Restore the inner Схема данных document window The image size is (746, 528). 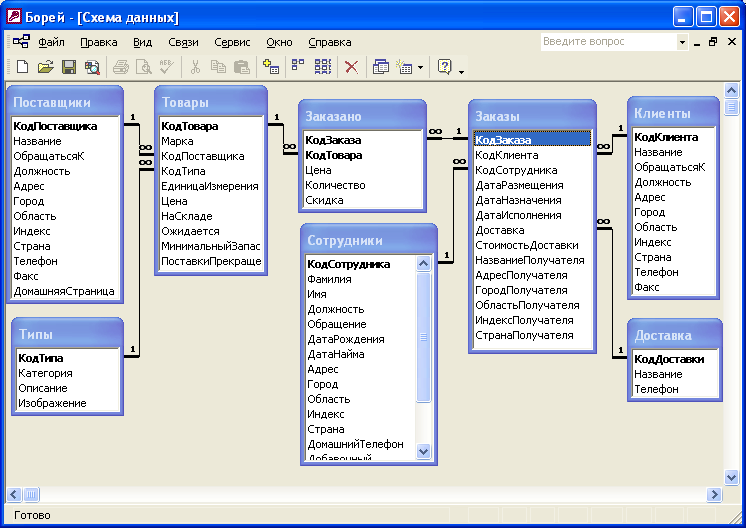[x=713, y=42]
